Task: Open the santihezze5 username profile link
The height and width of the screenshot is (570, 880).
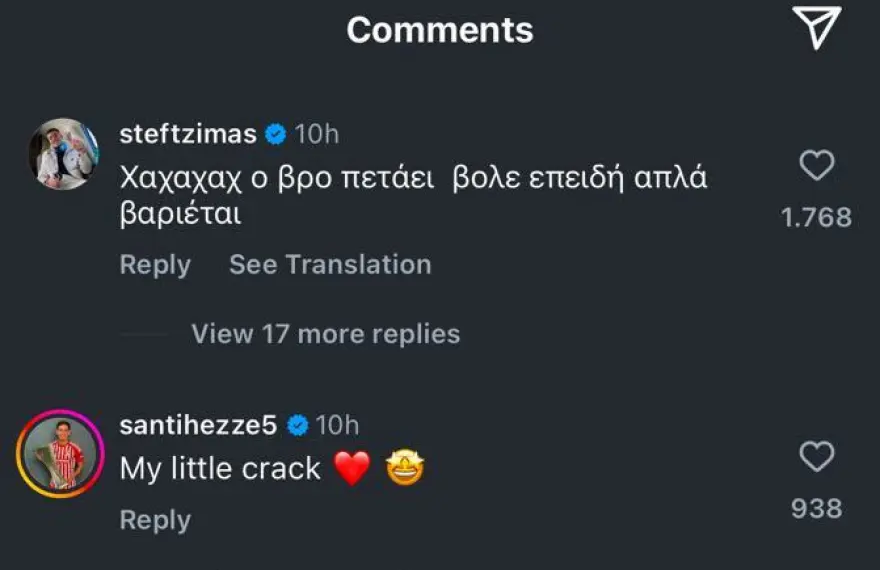Action: tap(198, 426)
